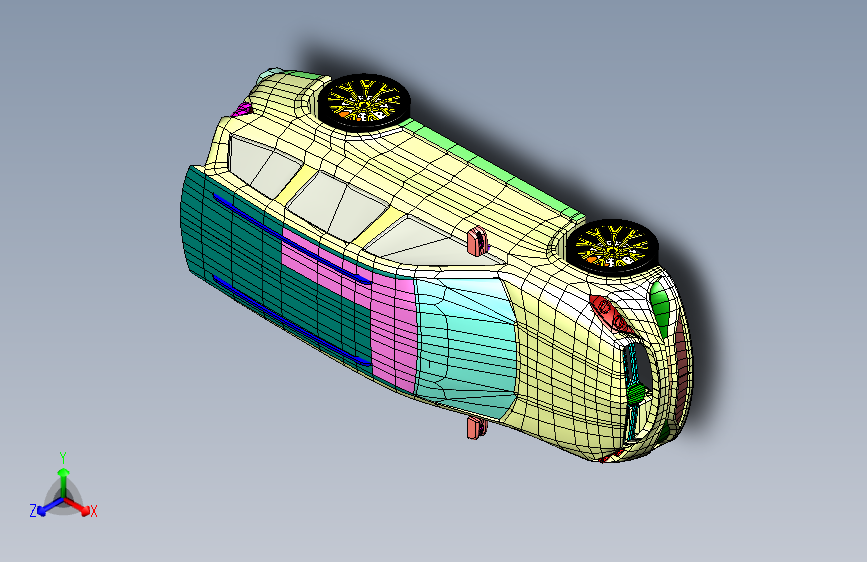Select the front white side window near the mirror
This screenshot has width=867, height=562.
coord(429,243)
